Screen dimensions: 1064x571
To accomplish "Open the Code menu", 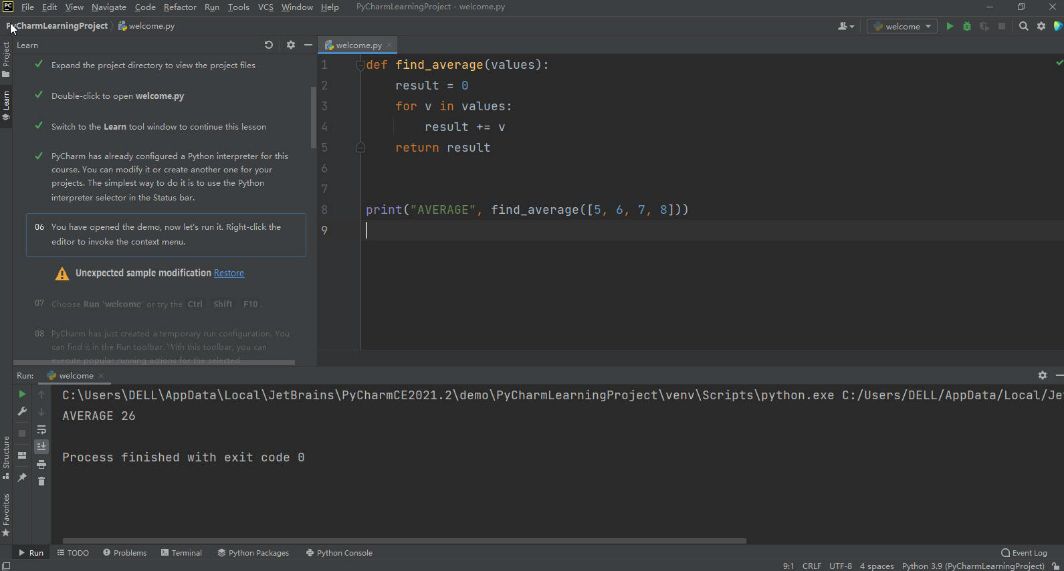I will (x=145, y=7).
